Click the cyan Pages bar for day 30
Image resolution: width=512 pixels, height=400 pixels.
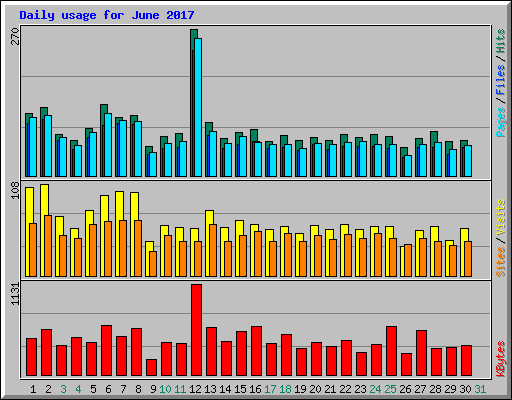468,161
